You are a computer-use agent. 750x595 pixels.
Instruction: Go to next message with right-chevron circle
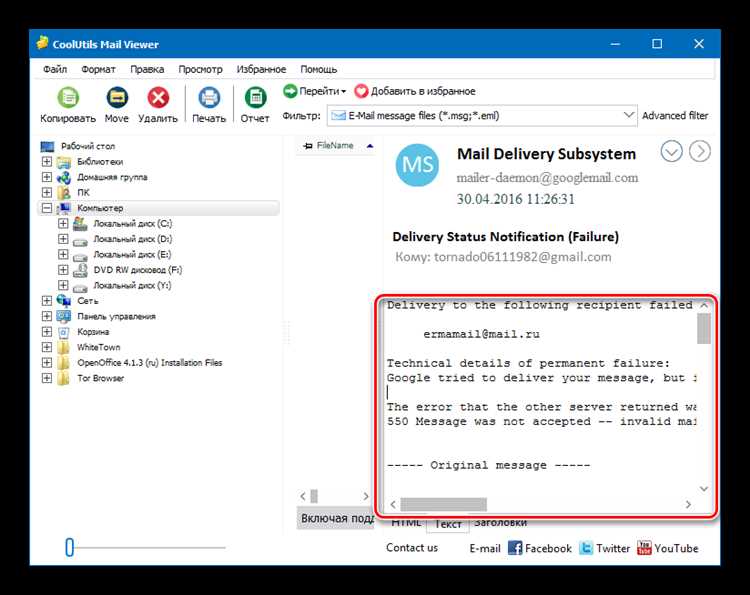click(700, 152)
